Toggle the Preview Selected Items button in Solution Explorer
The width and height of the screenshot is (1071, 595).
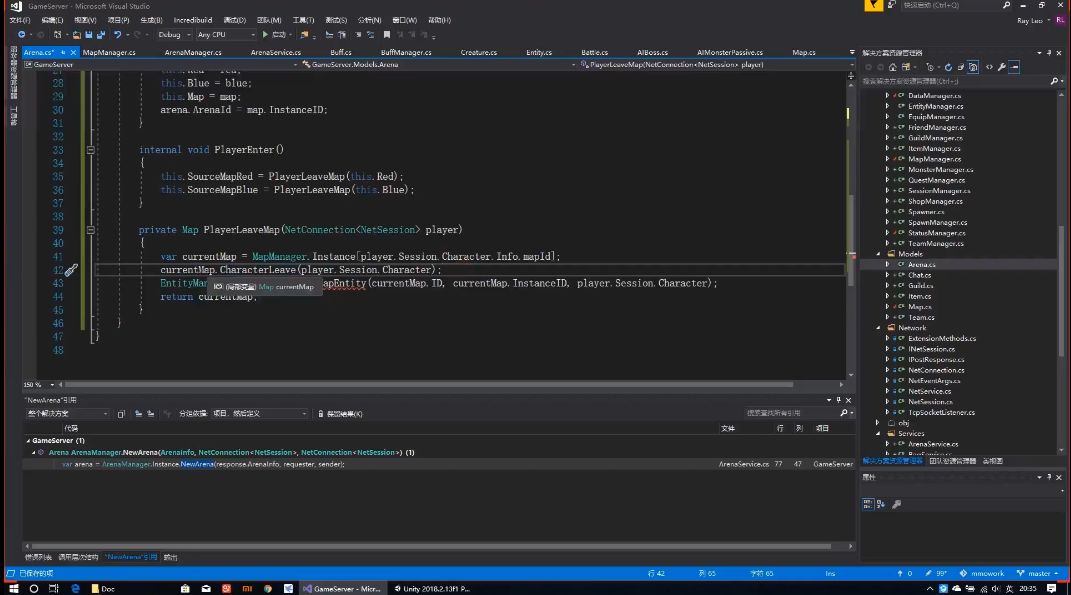(x=1014, y=67)
